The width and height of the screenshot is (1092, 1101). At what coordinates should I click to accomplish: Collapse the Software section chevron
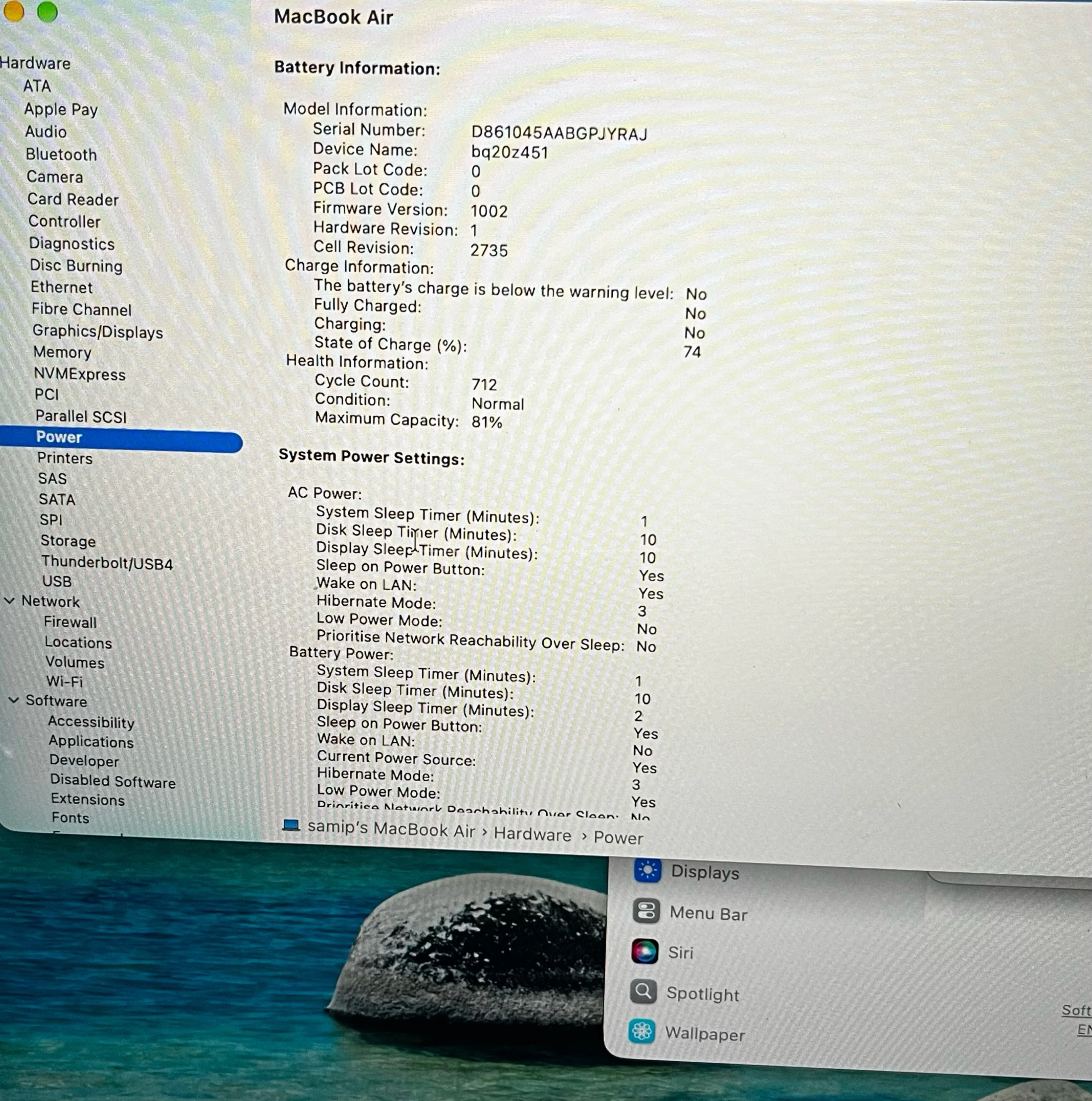(14, 700)
